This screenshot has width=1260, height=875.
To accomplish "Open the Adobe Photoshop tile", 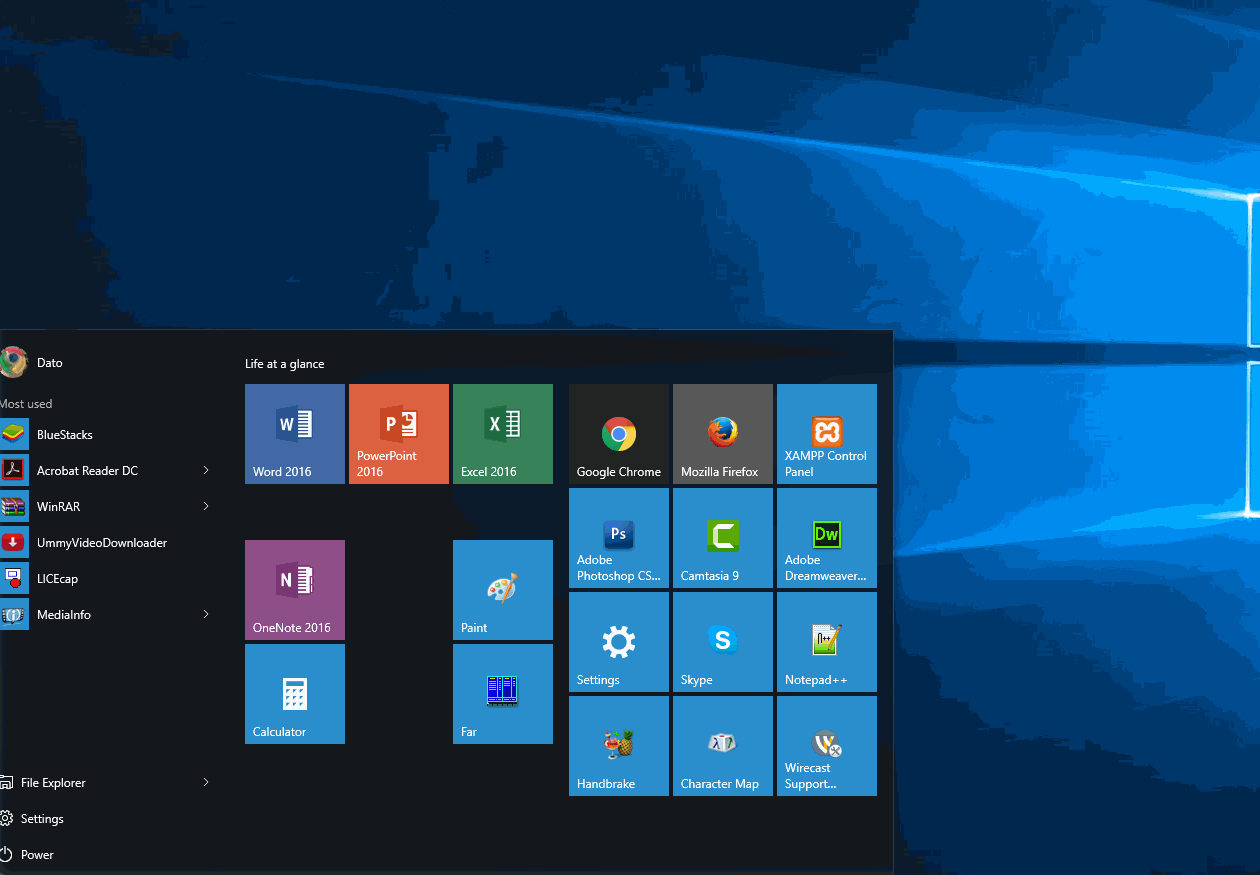I will [619, 538].
